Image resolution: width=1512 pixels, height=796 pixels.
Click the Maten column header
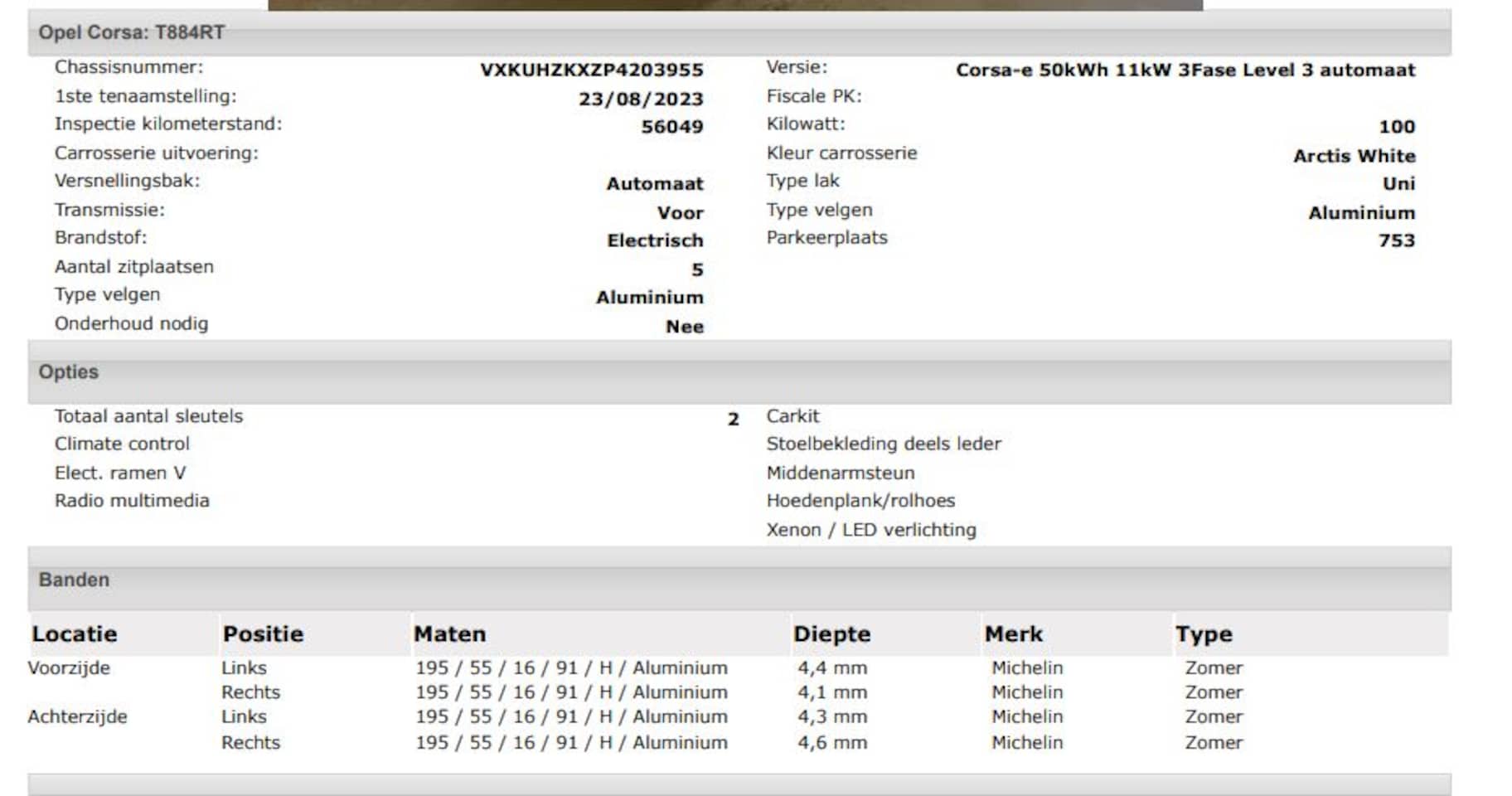pos(450,634)
